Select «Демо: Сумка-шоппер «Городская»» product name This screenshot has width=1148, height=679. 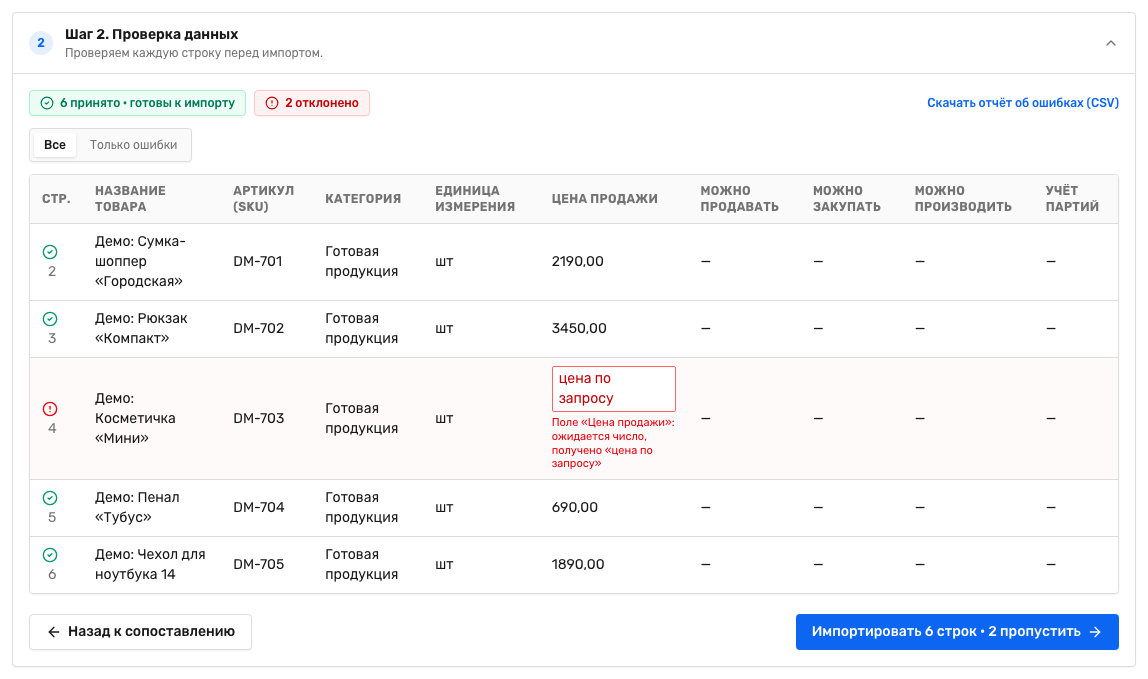click(140, 261)
